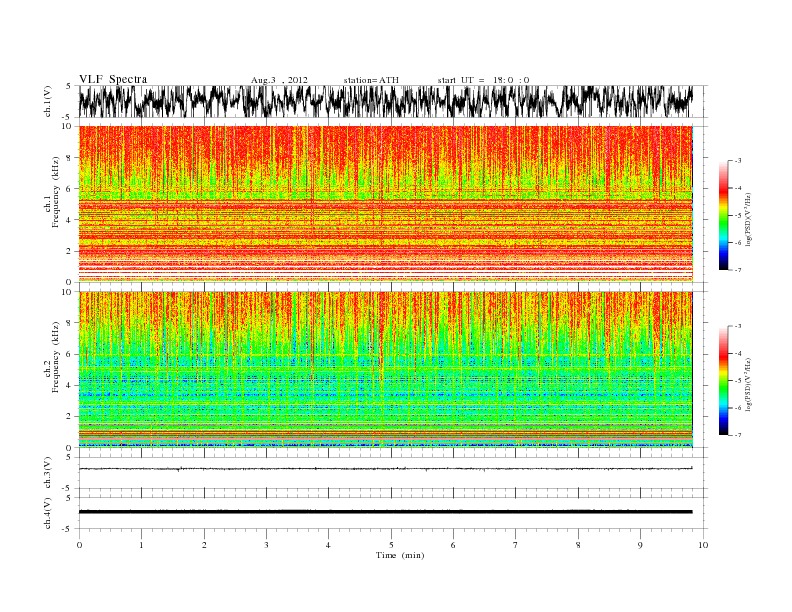Select the date text "Aug.3 , 2012"

pyautogui.click(x=279, y=80)
